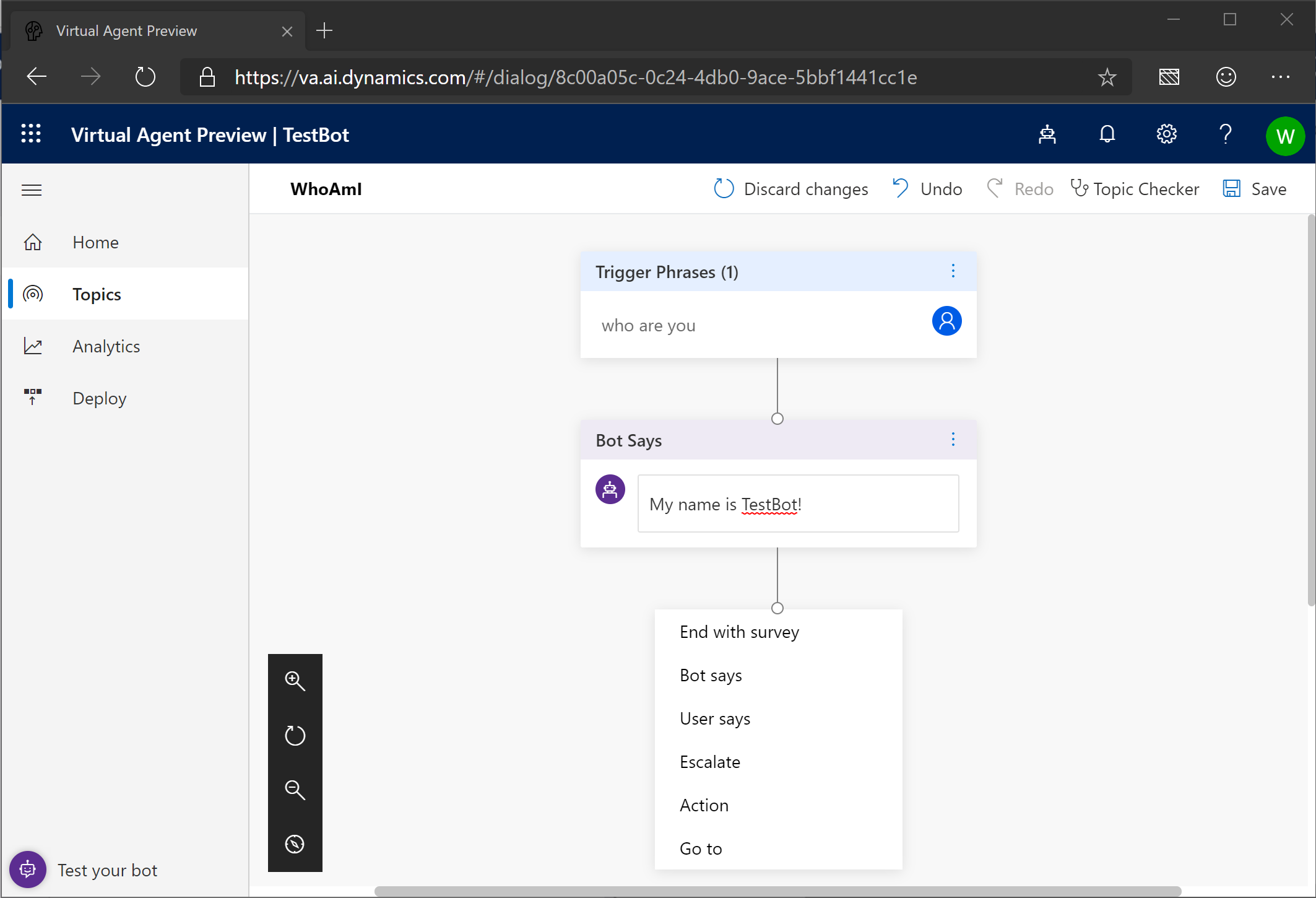Open the notifications bell icon

[x=1107, y=134]
